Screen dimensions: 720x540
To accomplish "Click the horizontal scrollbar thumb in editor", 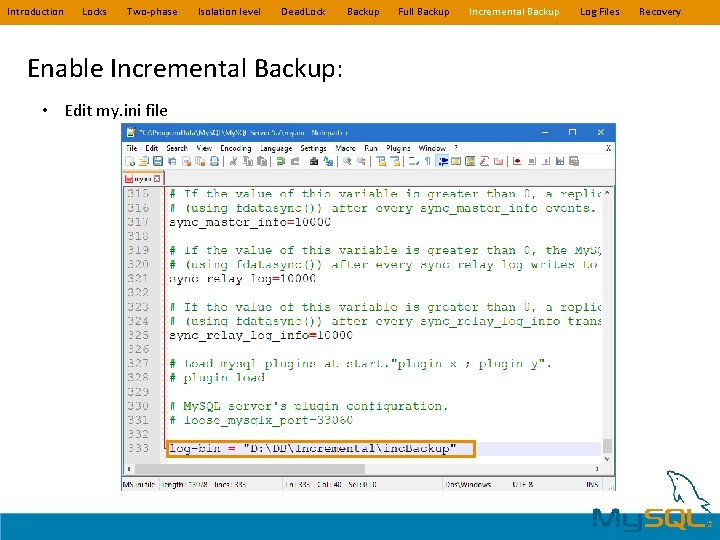I will click(250, 469).
